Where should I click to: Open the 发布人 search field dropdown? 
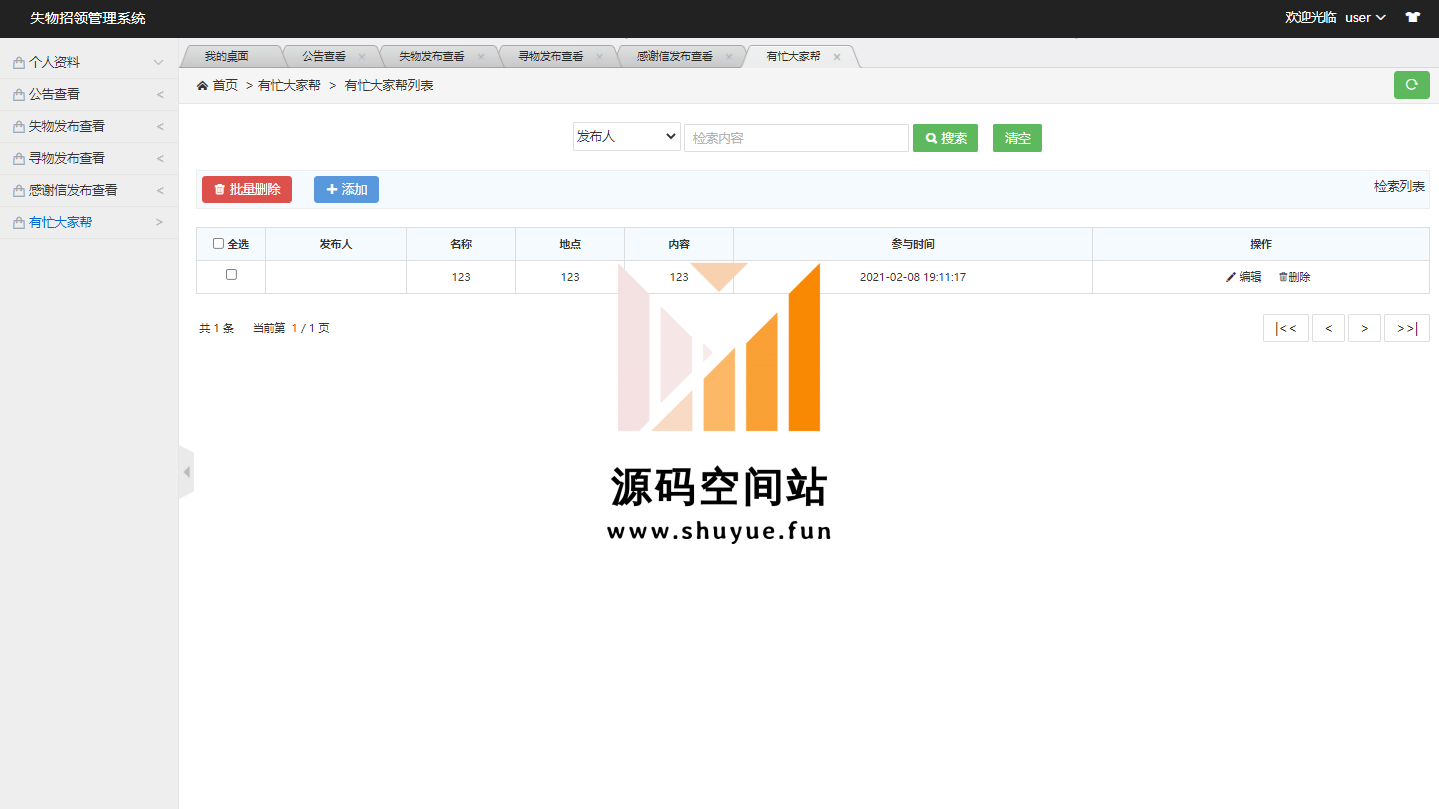[x=626, y=137]
